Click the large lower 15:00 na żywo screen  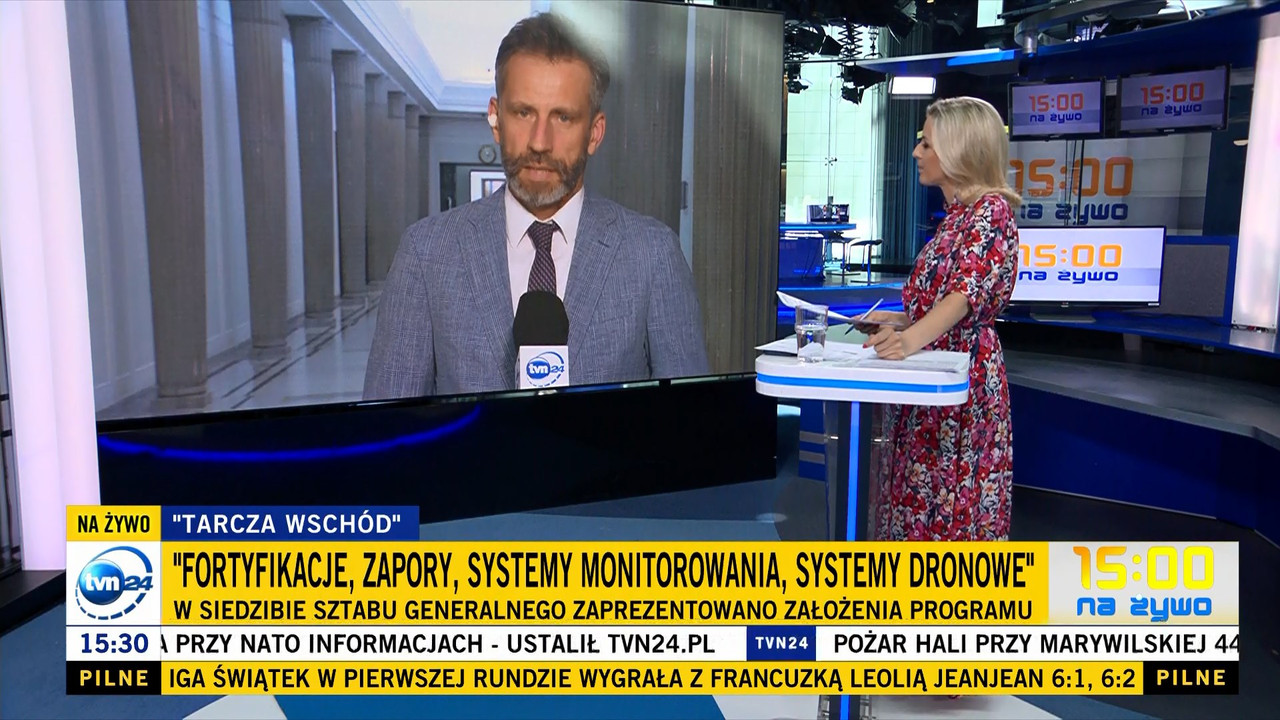1087,265
